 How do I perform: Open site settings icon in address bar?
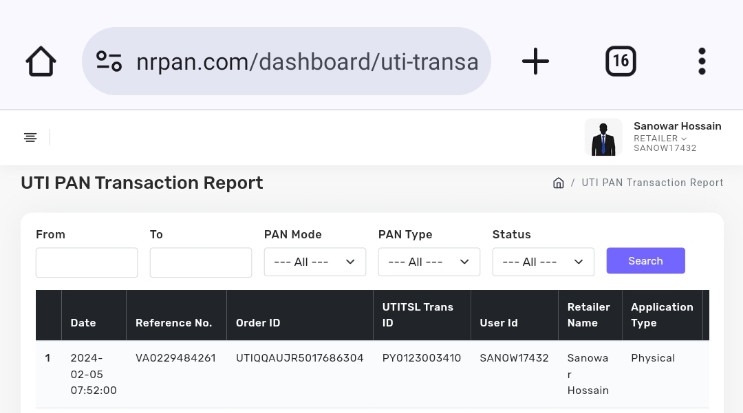[x=109, y=62]
